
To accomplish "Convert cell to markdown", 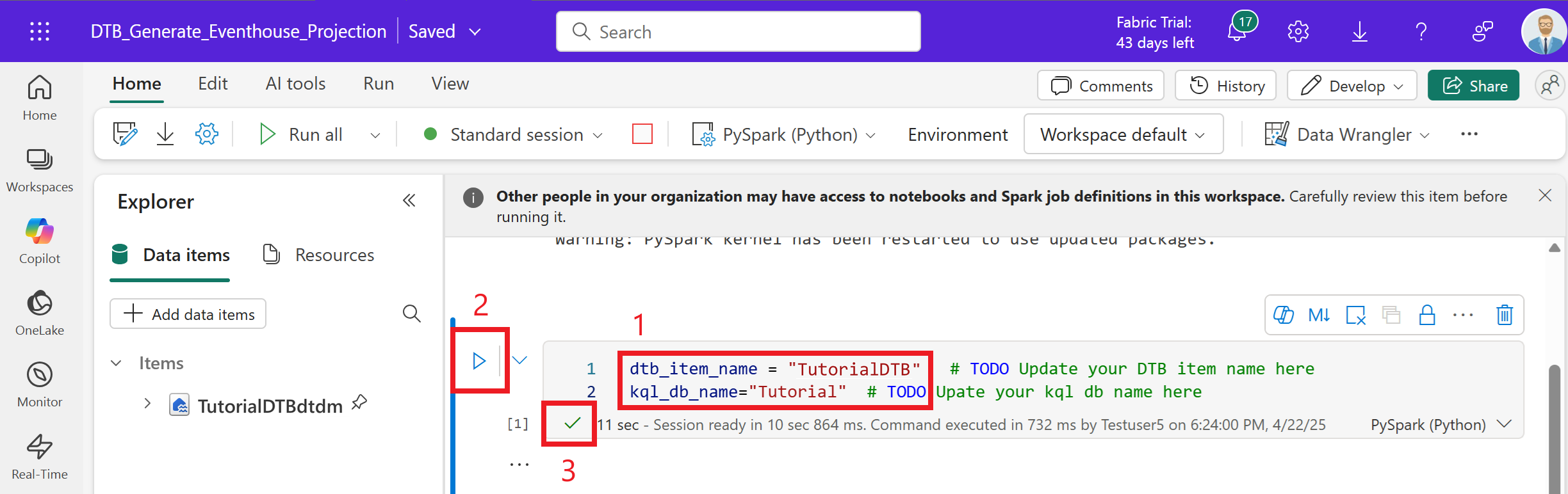I will (x=1319, y=315).
